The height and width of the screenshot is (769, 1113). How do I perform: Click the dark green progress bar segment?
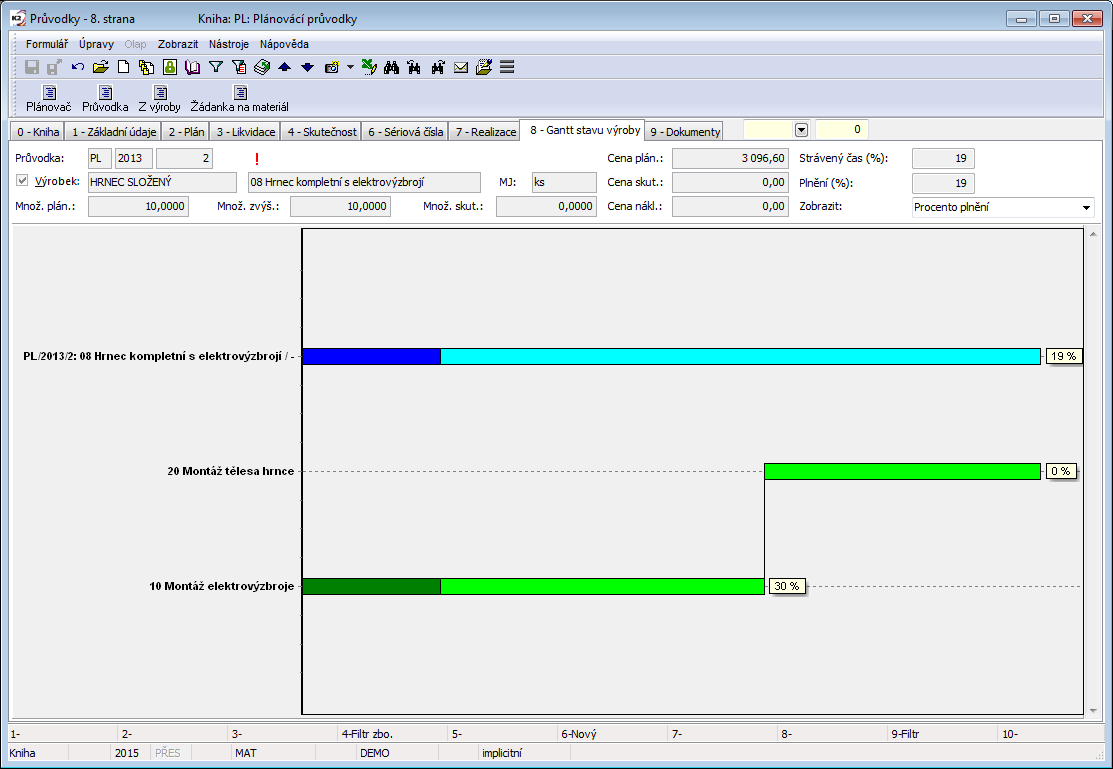(x=371, y=586)
